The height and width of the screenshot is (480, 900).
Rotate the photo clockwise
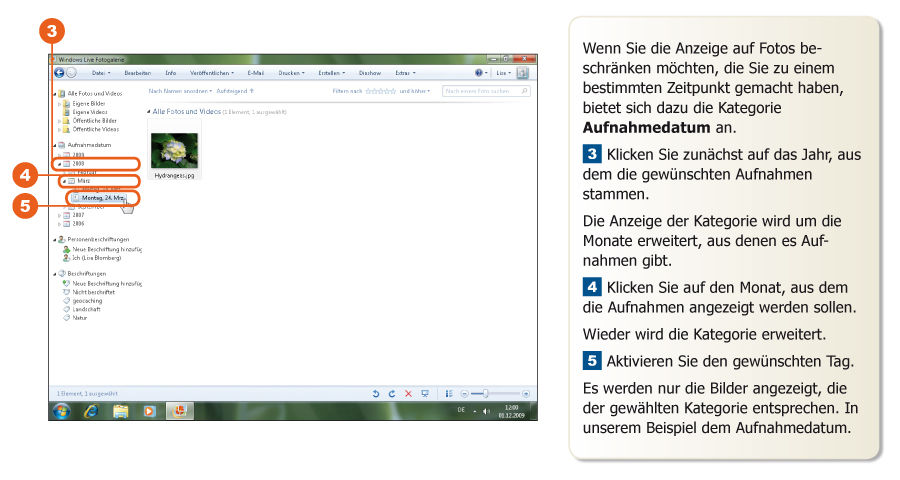pos(392,394)
